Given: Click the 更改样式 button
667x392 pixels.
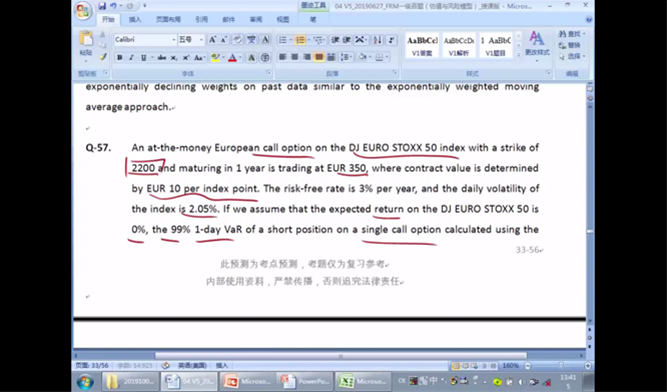Looking at the screenshot, I should [x=537, y=44].
